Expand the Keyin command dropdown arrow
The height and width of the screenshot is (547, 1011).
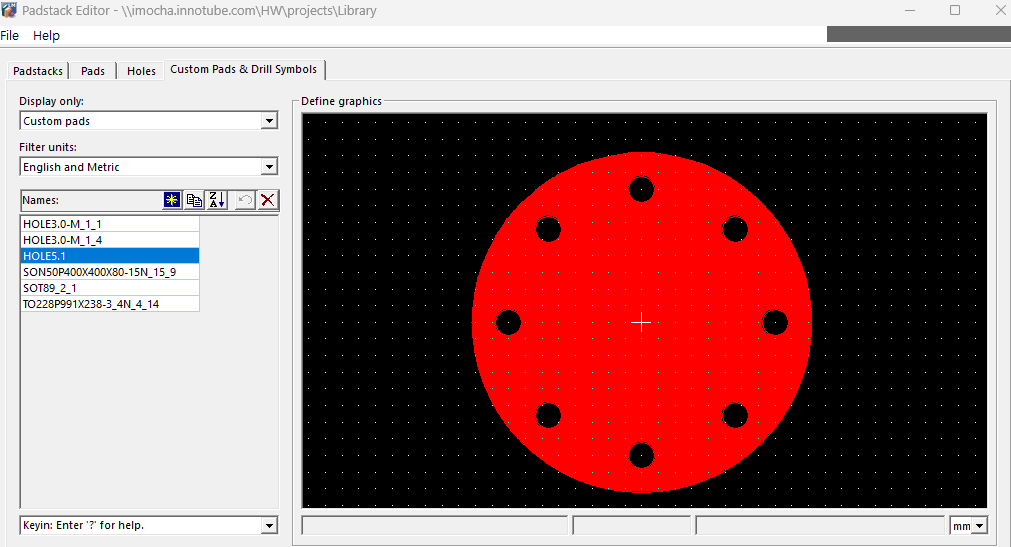click(x=268, y=526)
